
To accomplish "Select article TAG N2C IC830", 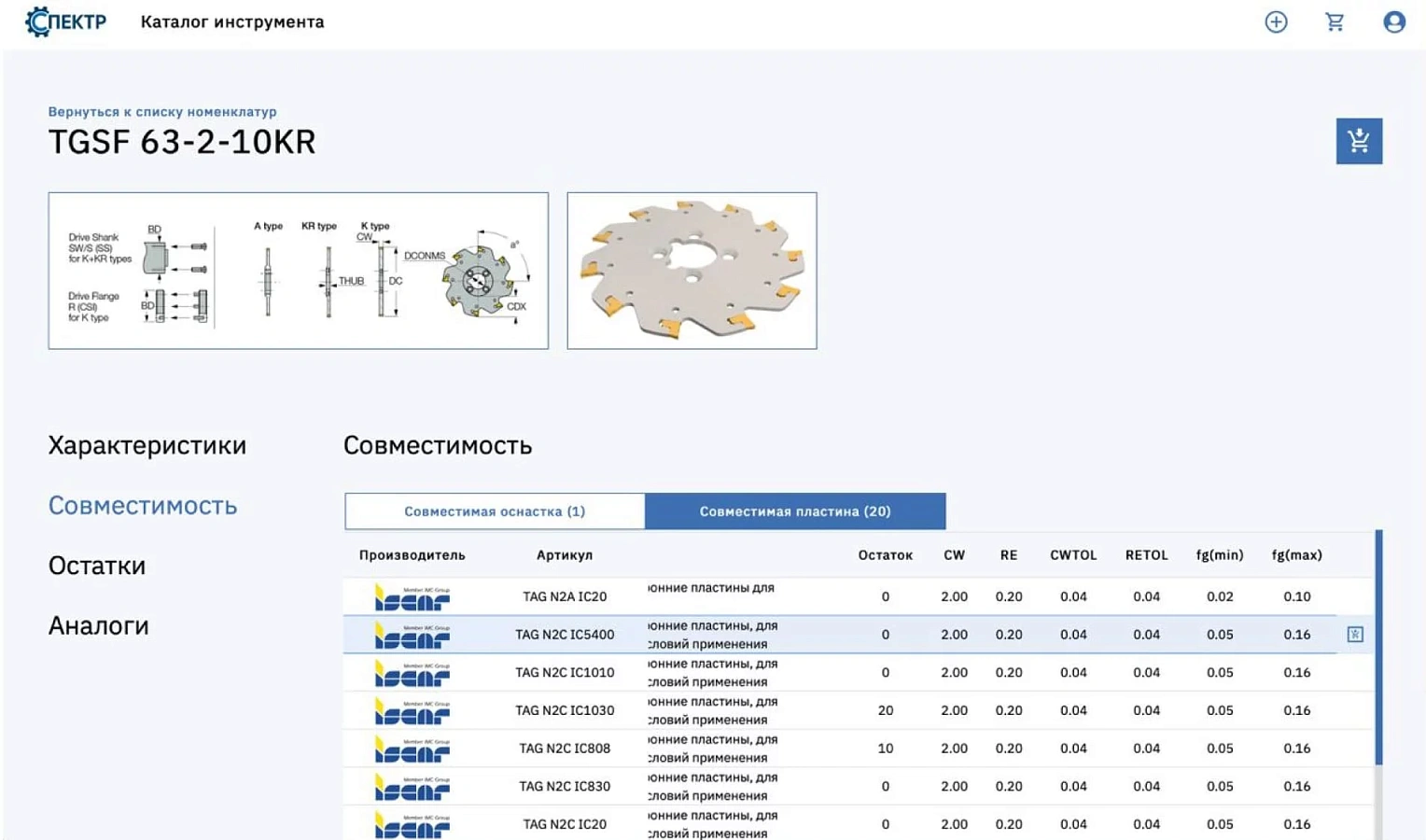I will tap(565, 786).
